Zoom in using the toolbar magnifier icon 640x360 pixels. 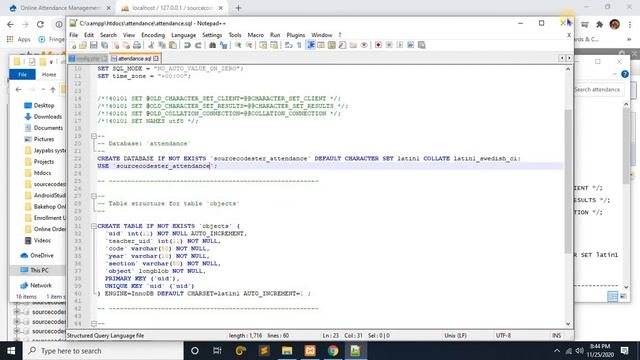pos(238,45)
